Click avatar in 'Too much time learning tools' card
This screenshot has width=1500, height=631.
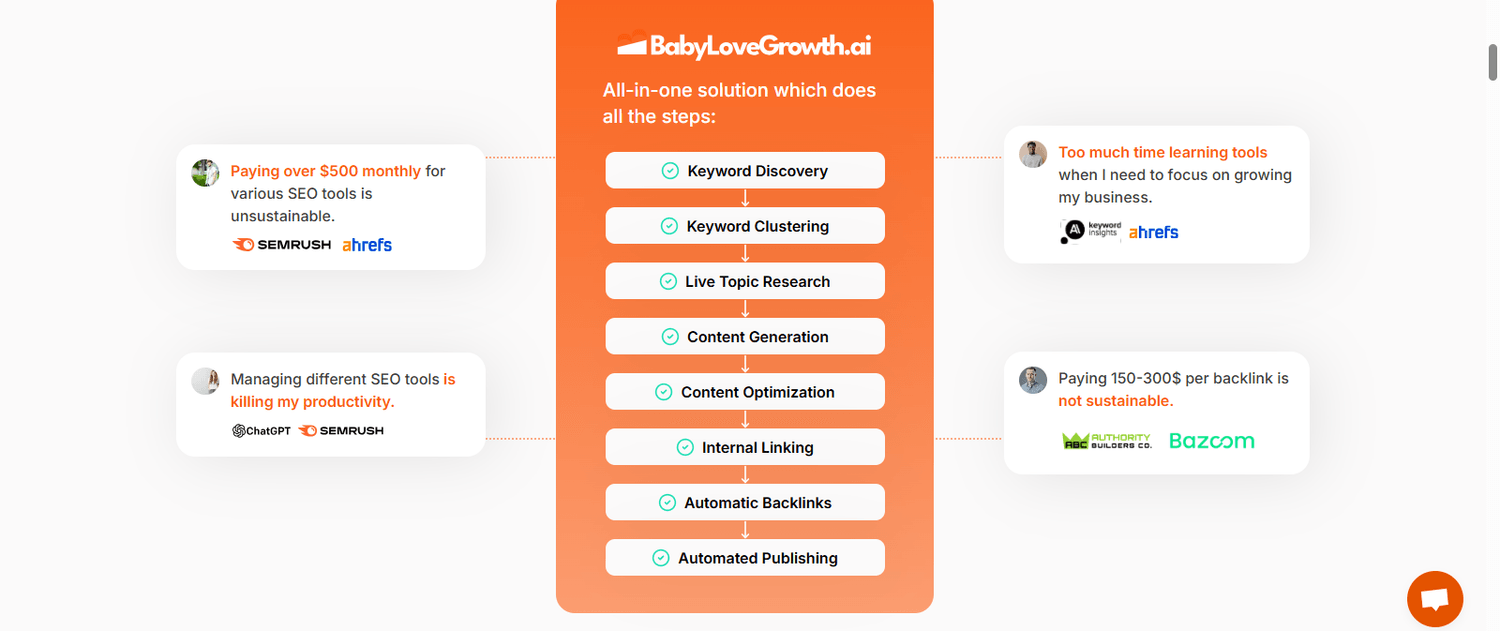[1033, 154]
